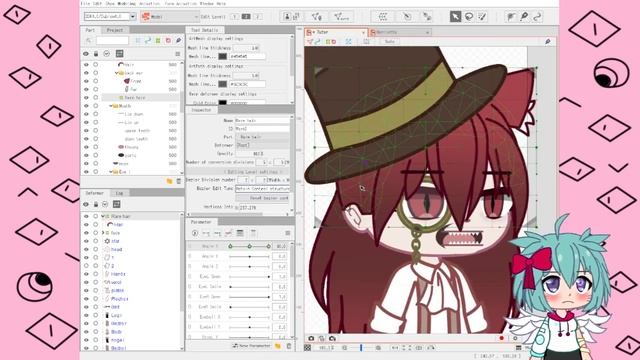
Task: Select Edit Level 3 button
Action: [258, 17]
